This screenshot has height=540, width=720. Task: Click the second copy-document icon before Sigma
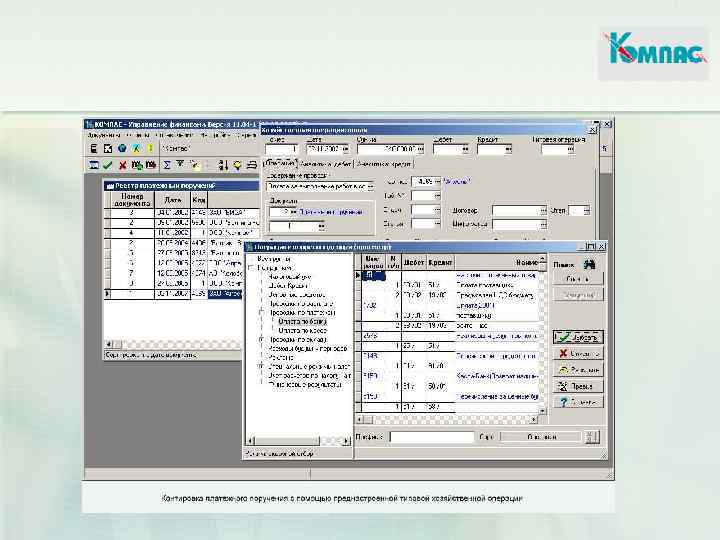click(x=151, y=165)
